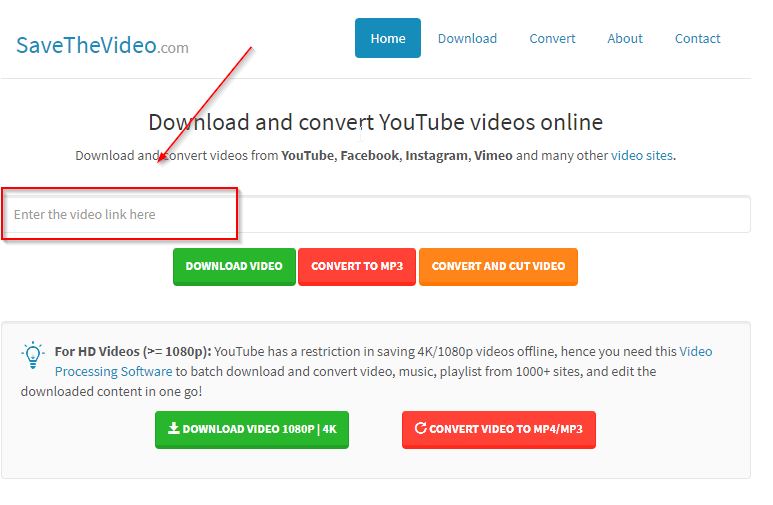Click the Convert to MP3 button
The height and width of the screenshot is (505, 773).
(357, 266)
